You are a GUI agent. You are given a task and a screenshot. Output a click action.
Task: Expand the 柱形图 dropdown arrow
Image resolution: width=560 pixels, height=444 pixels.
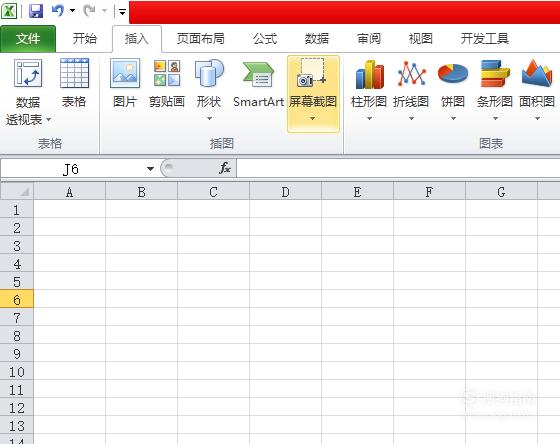[x=369, y=118]
